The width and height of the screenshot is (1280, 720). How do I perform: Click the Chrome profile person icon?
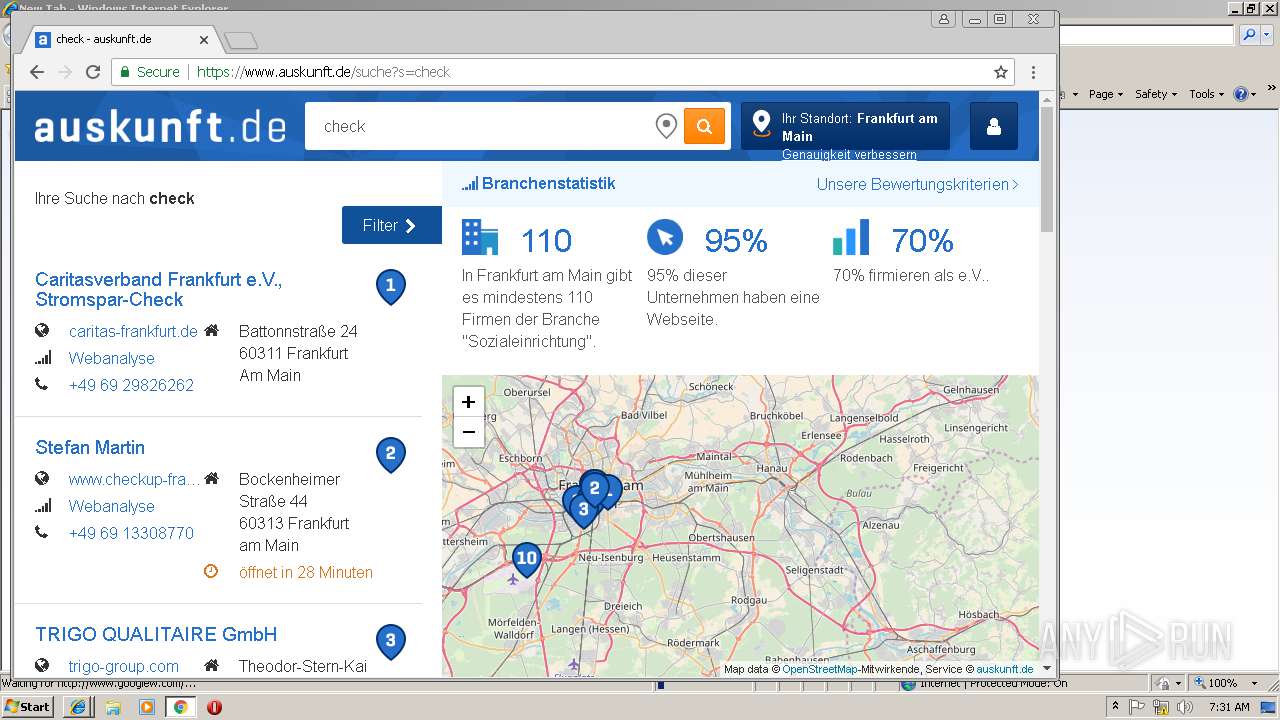coord(943,19)
